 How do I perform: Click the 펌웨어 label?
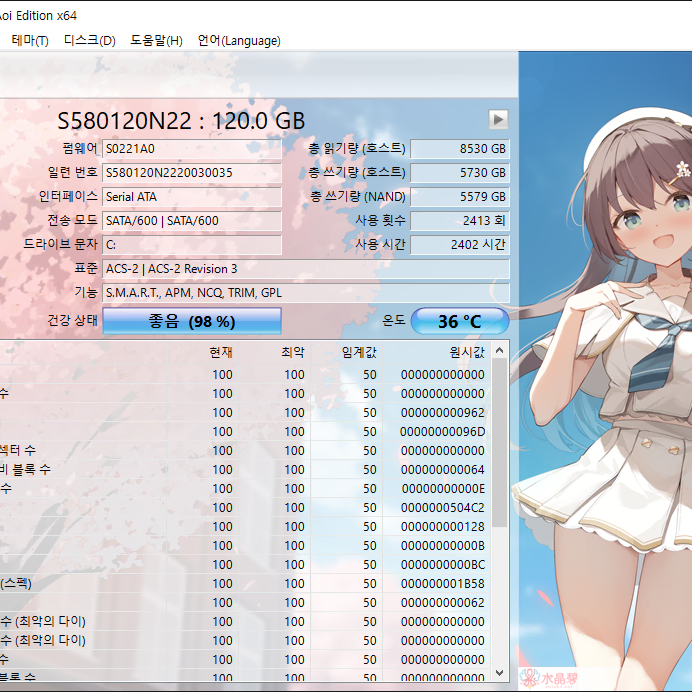point(80,148)
